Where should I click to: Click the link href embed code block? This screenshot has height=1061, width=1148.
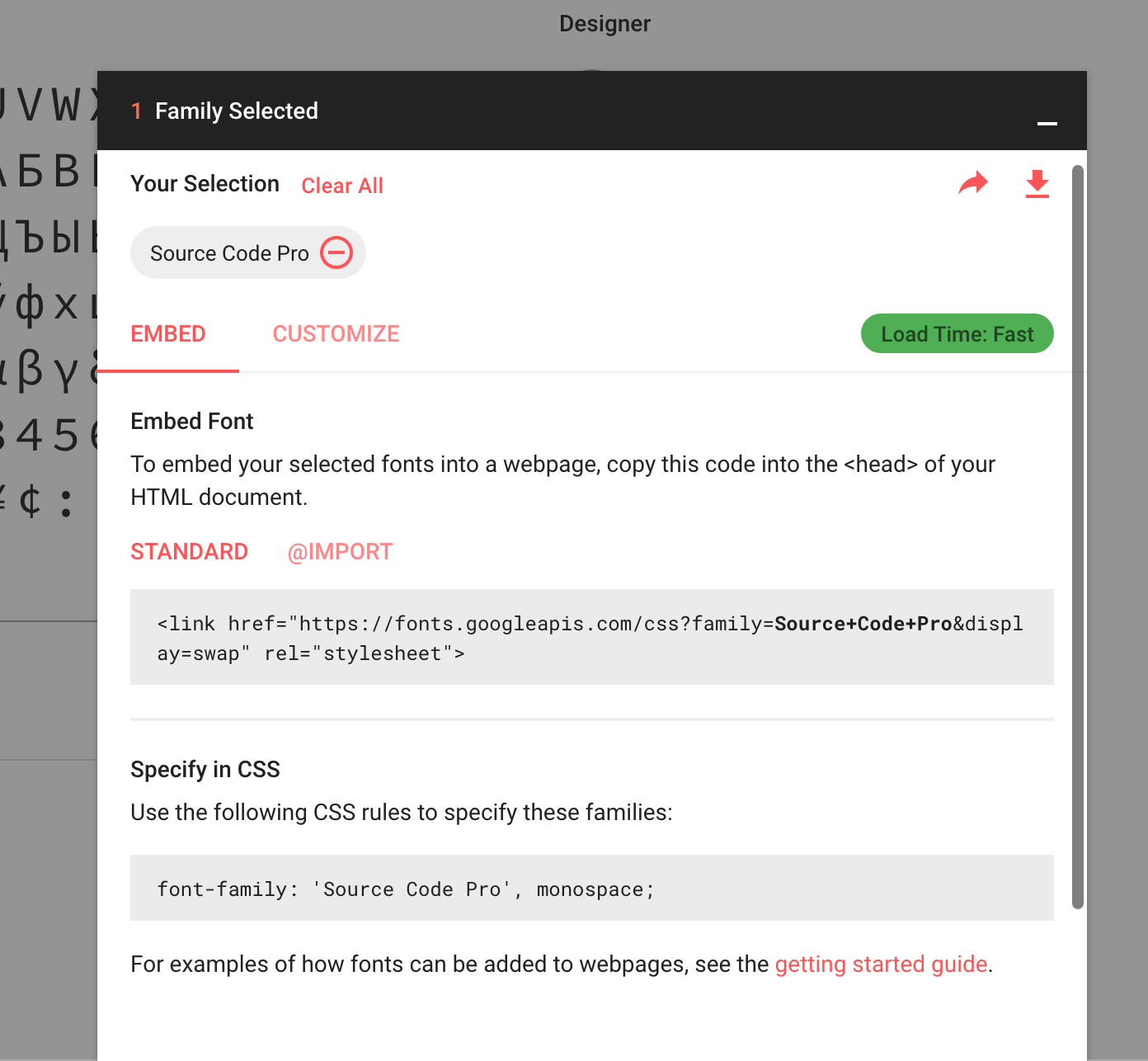(592, 637)
